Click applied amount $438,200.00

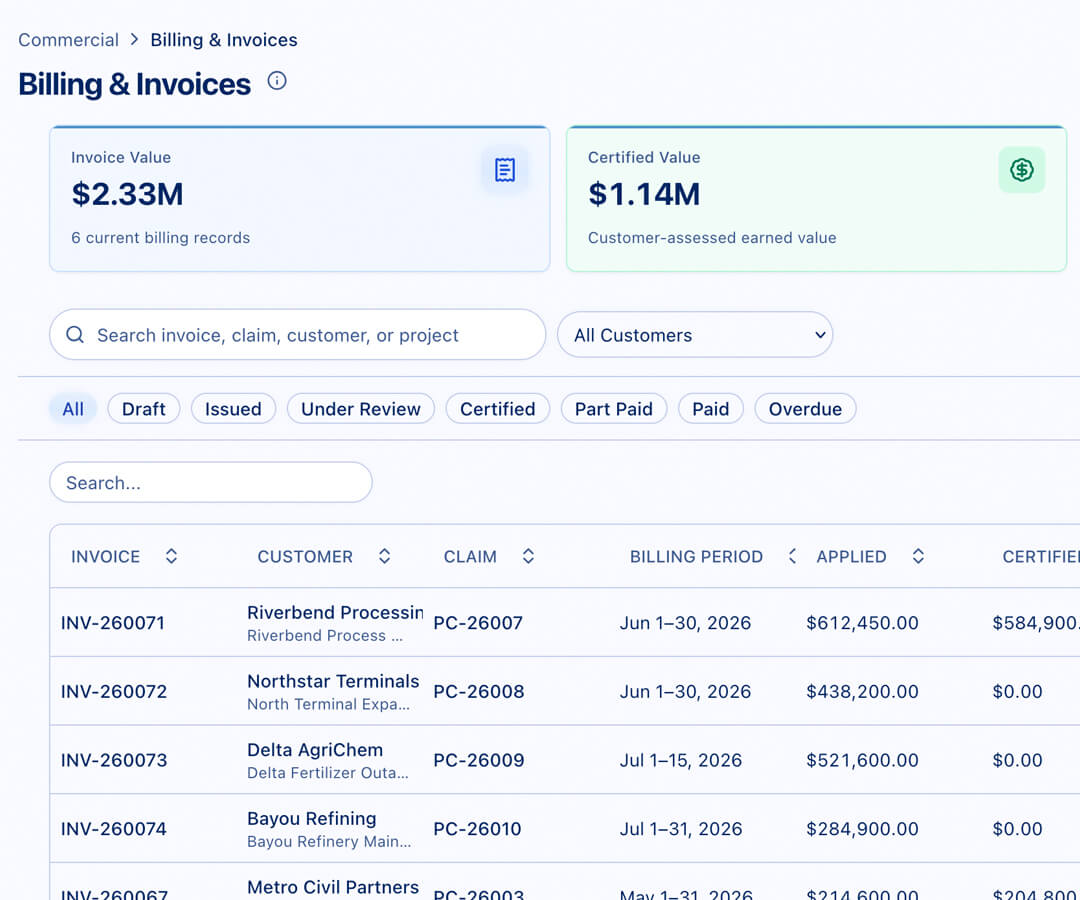(862, 691)
